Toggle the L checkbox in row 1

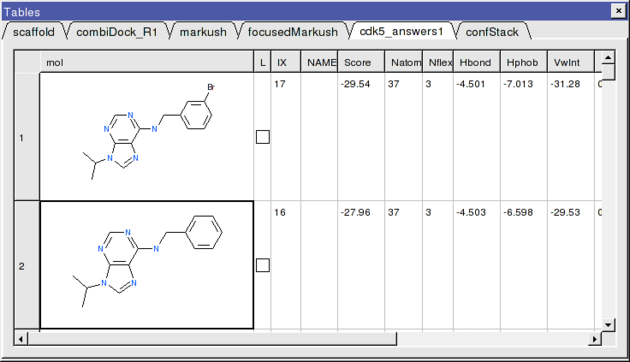[262, 137]
